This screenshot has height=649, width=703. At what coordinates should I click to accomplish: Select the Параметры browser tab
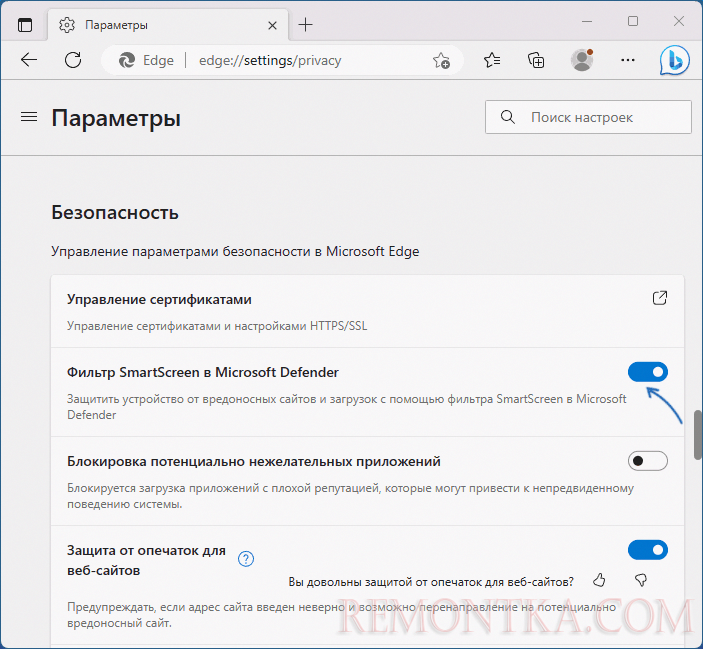coord(168,25)
